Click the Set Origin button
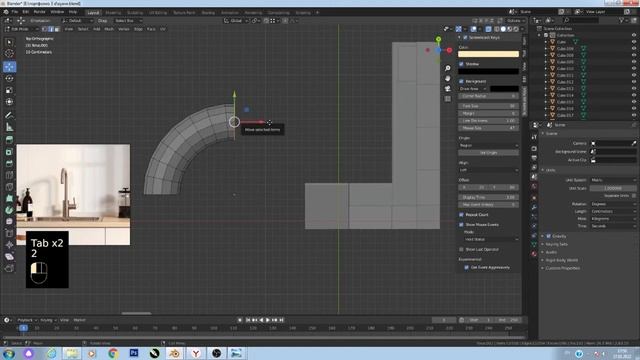 click(489, 153)
